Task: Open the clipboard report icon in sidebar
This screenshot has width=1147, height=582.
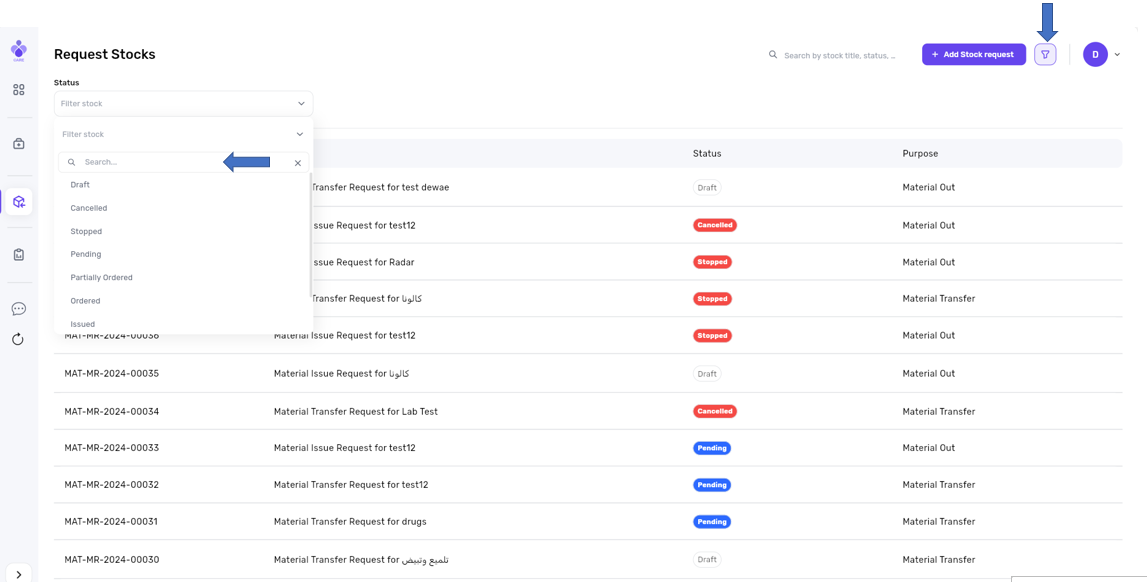Action: coord(19,255)
